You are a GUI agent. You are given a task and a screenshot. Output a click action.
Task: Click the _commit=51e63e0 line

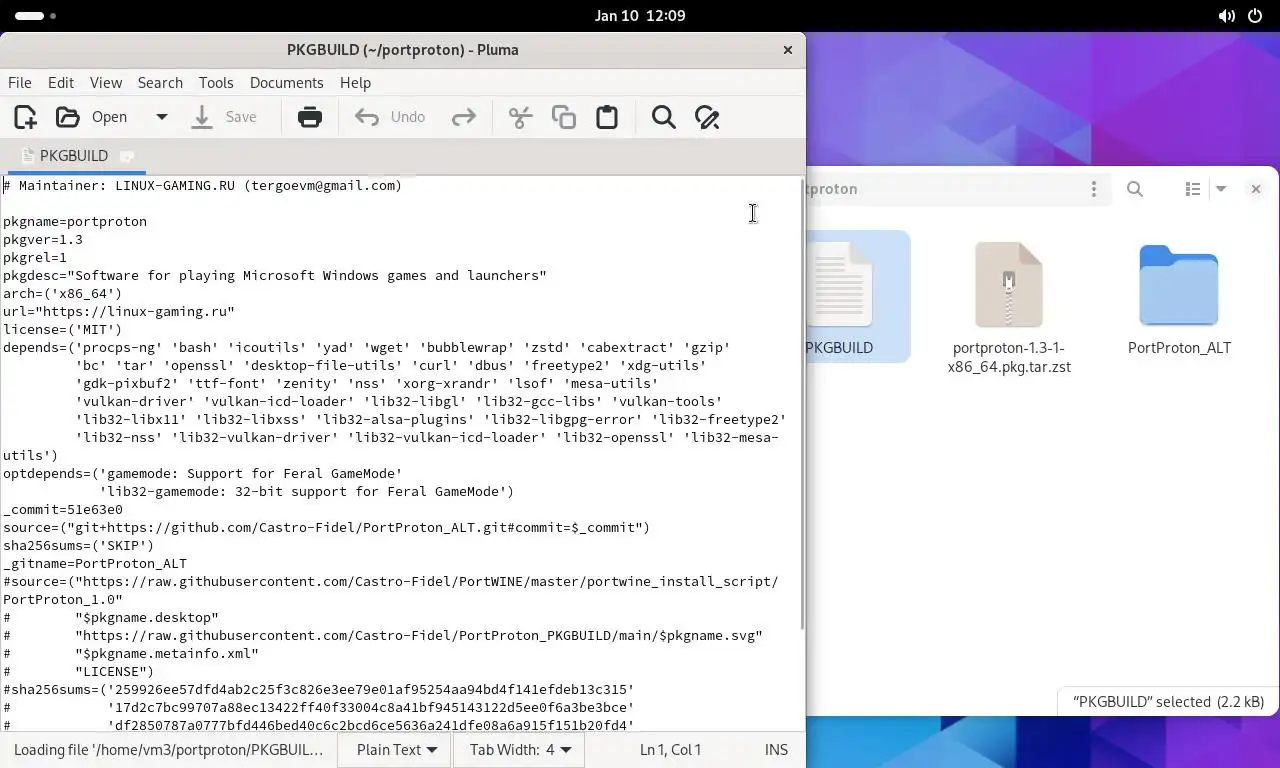63,509
